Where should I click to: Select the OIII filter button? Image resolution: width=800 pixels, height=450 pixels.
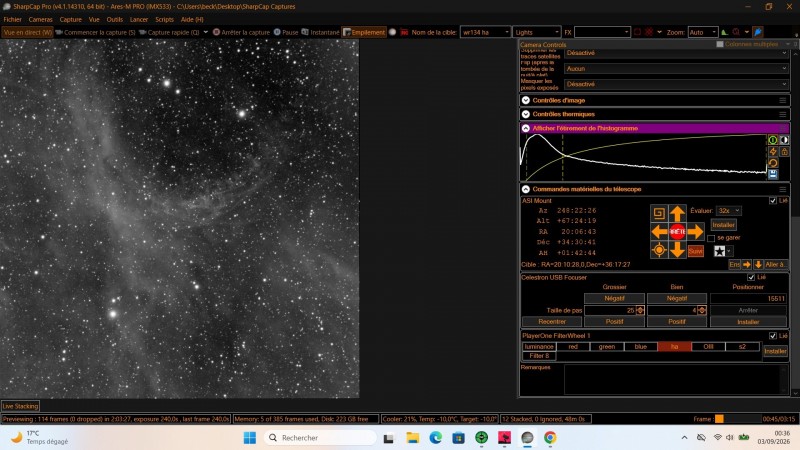pyautogui.click(x=708, y=346)
